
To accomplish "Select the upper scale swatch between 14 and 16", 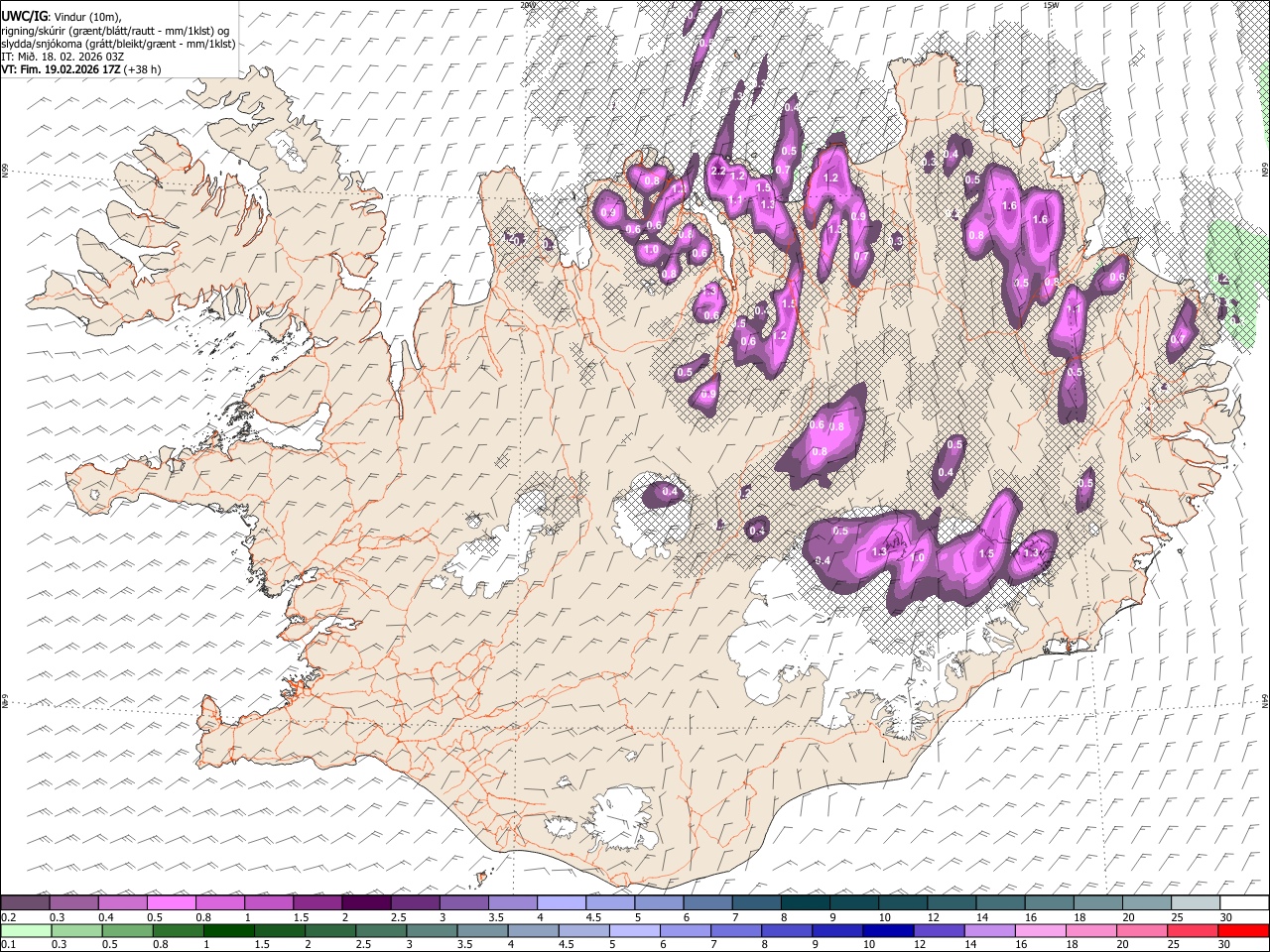I will 1000,902.
